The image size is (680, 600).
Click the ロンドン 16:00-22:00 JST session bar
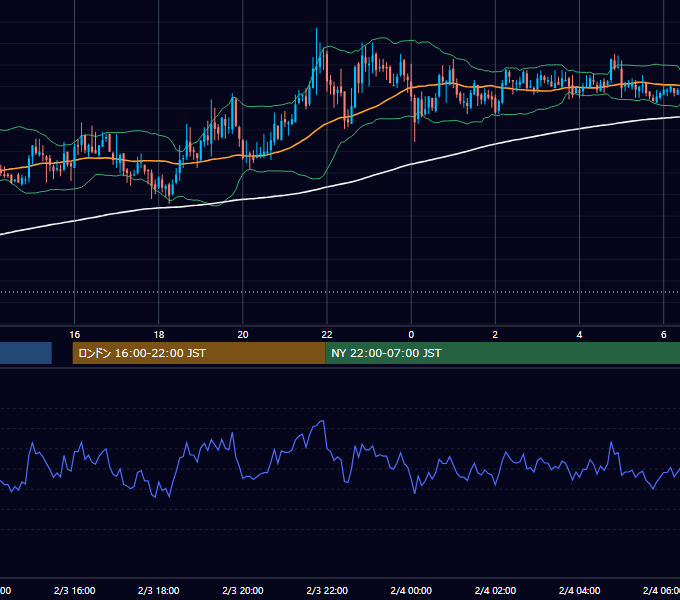pos(199,353)
